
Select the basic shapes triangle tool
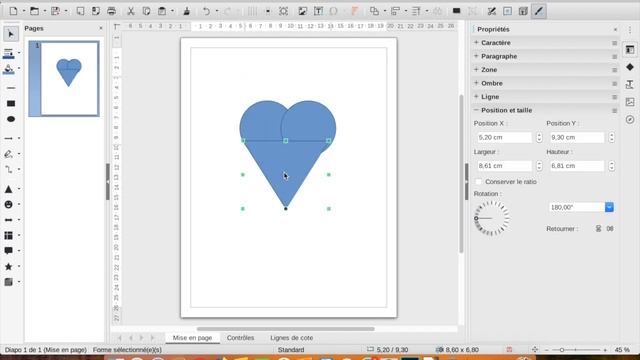click(x=8, y=189)
